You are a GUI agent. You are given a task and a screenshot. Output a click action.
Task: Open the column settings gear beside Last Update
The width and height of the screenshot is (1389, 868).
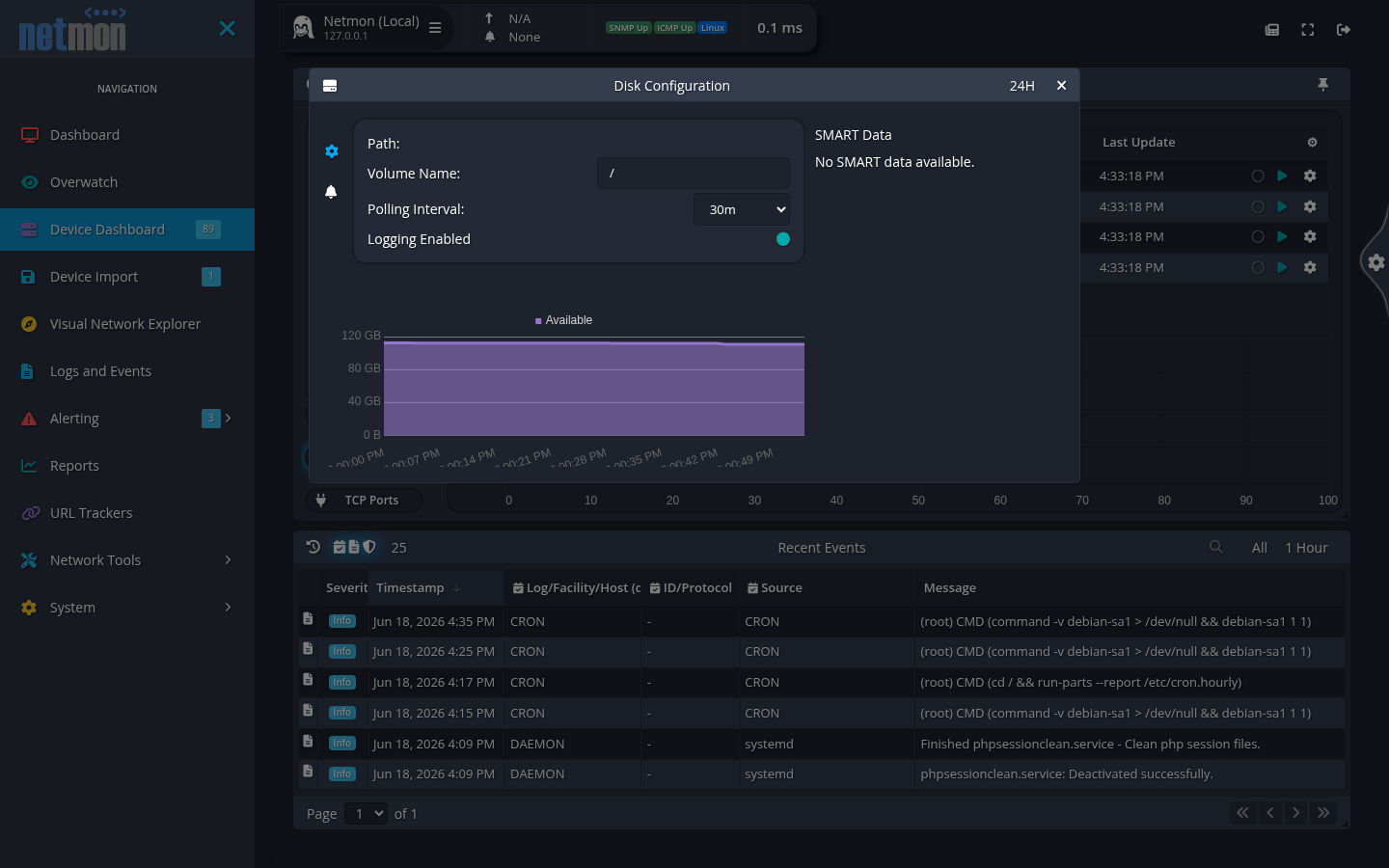1312,142
